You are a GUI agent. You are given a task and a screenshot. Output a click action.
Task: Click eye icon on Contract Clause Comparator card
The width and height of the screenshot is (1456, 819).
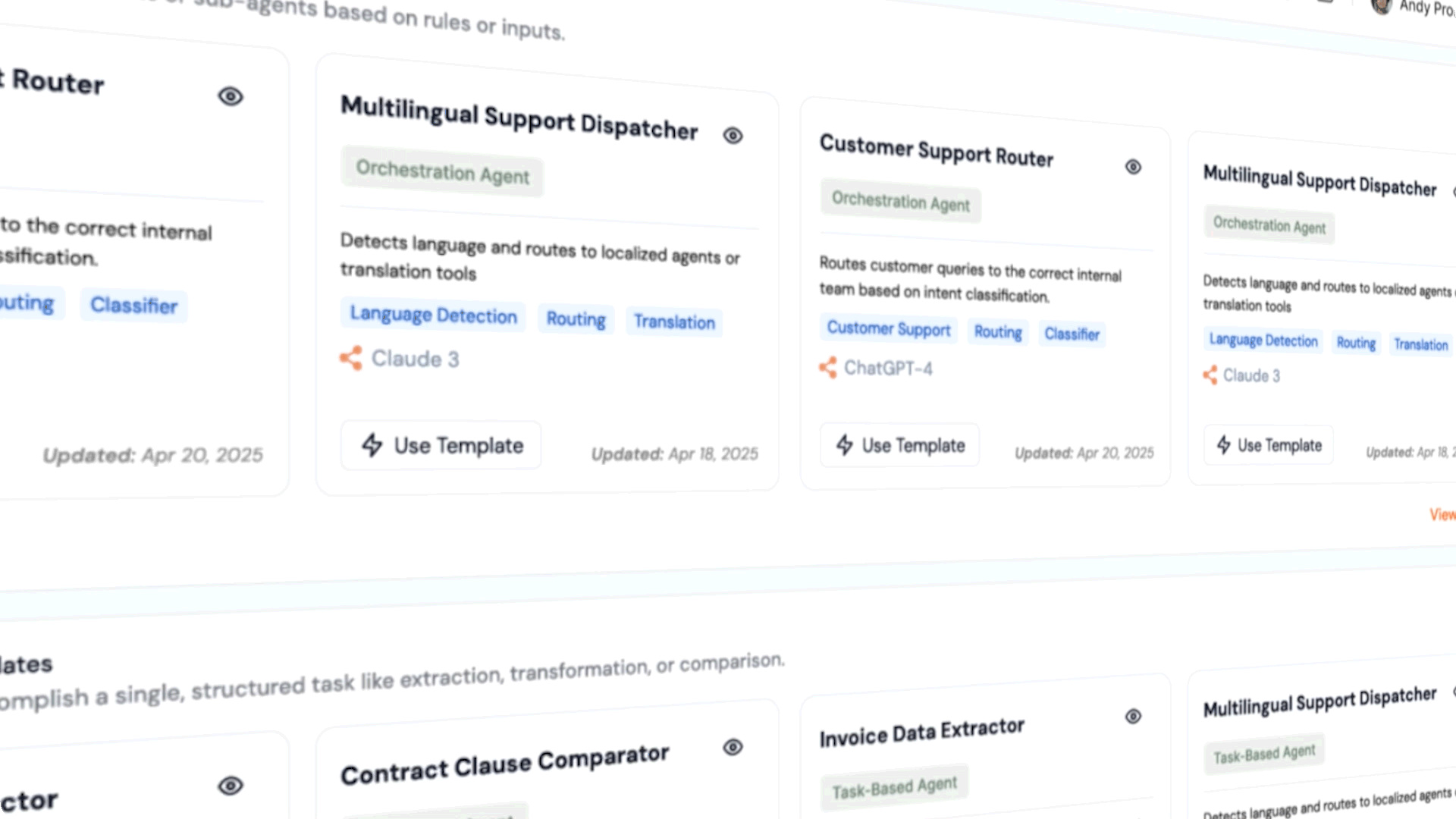733,748
